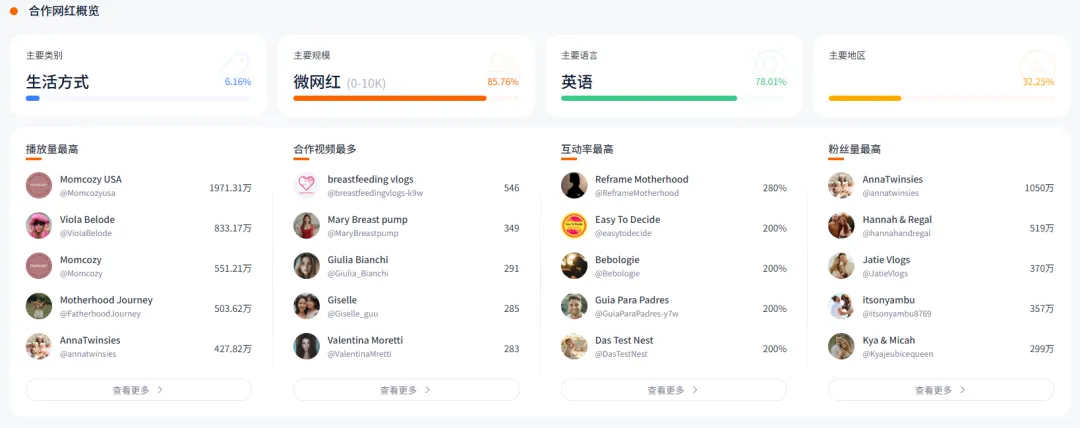Click breastfeeding vlogs heart logo avatar
The image size is (1080, 428).
pos(306,186)
